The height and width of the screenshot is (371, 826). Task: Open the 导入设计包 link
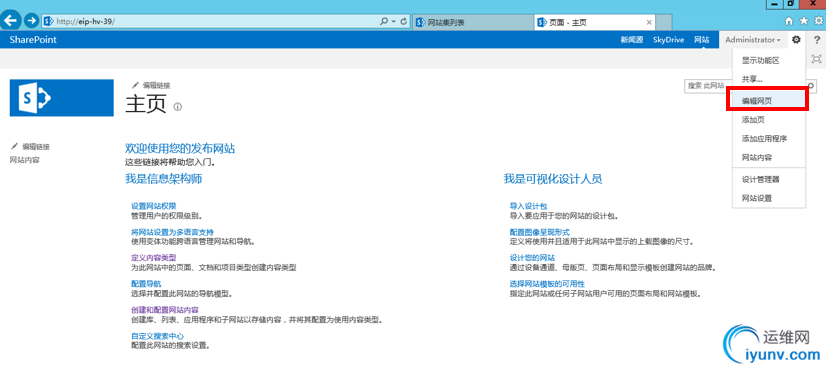pyautogui.click(x=528, y=206)
